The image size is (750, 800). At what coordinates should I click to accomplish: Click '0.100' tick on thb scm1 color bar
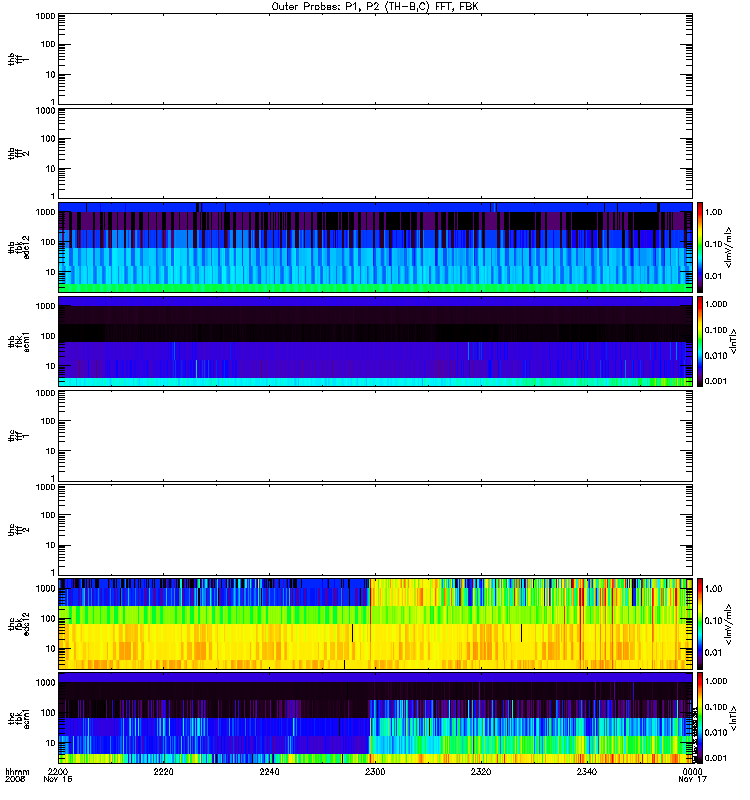[715, 330]
